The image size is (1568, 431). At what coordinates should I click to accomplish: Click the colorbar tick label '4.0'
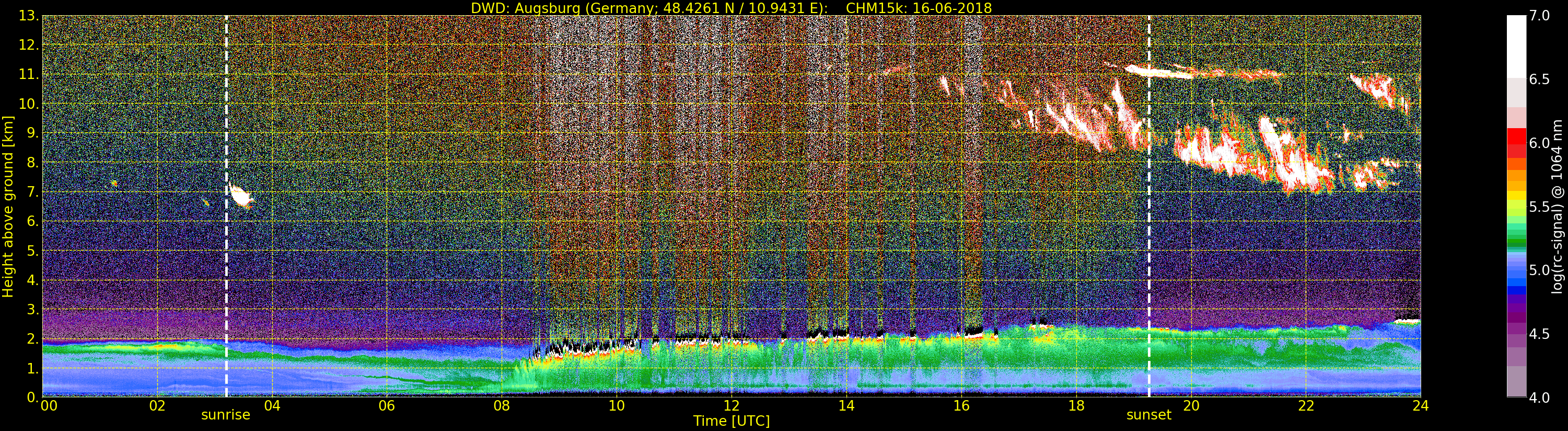(1539, 398)
